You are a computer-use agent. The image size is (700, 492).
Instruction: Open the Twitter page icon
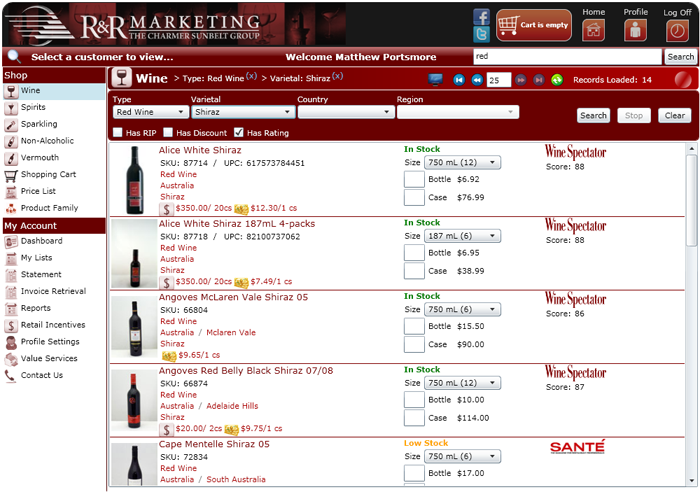[x=481, y=34]
